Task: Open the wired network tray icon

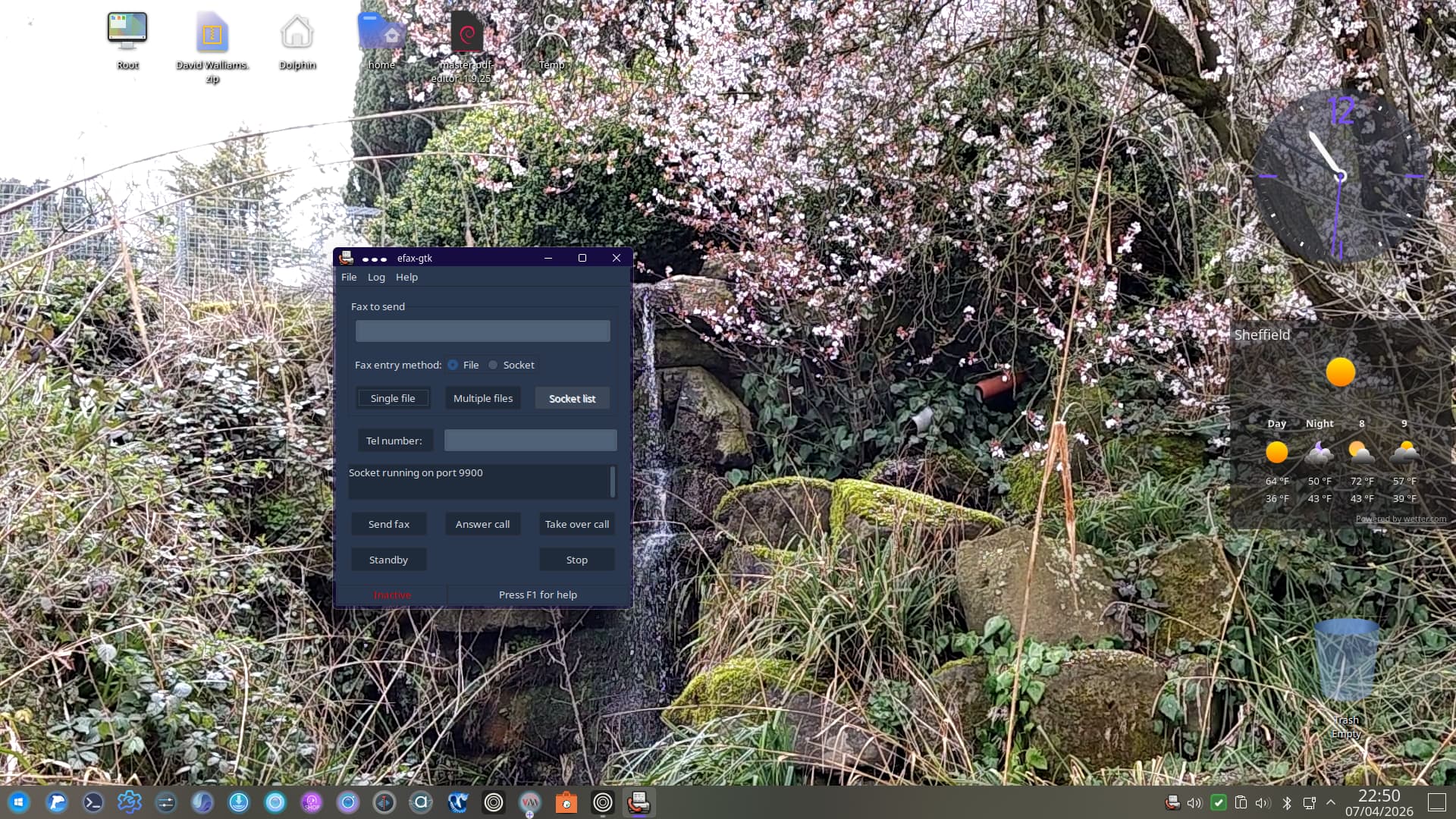Action: (1310, 802)
